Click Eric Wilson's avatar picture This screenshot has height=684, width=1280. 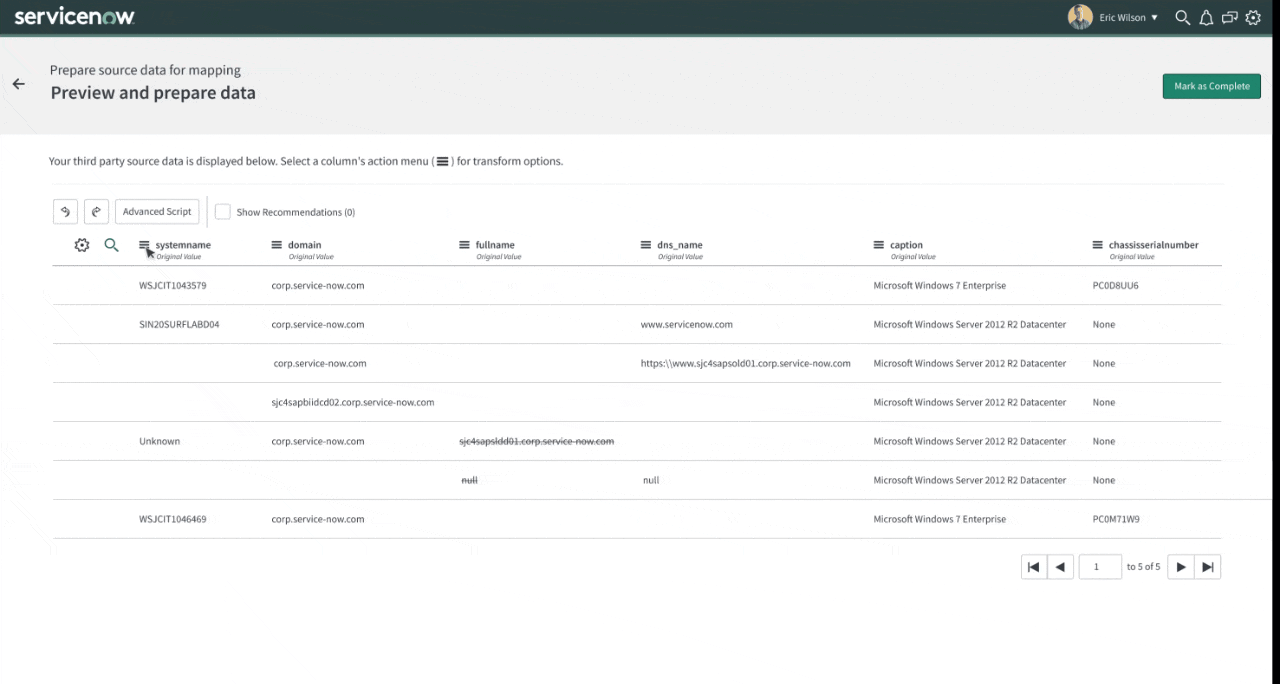(1080, 17)
